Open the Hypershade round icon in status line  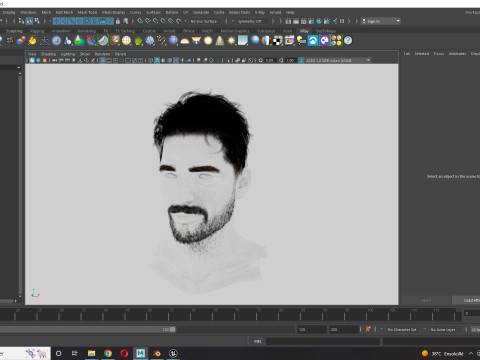tap(319, 21)
